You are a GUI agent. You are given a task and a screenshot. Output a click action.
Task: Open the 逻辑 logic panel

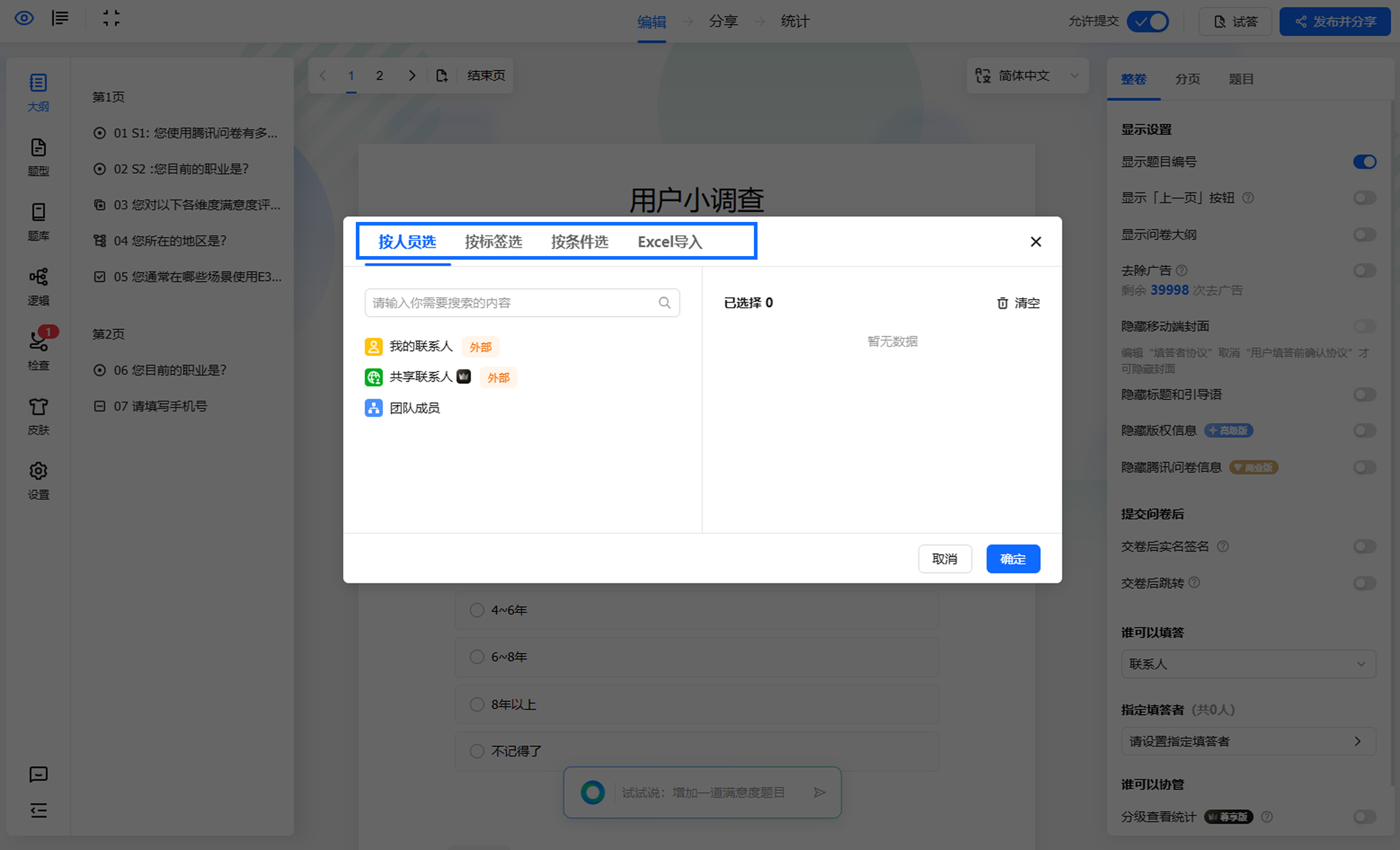coord(38,287)
